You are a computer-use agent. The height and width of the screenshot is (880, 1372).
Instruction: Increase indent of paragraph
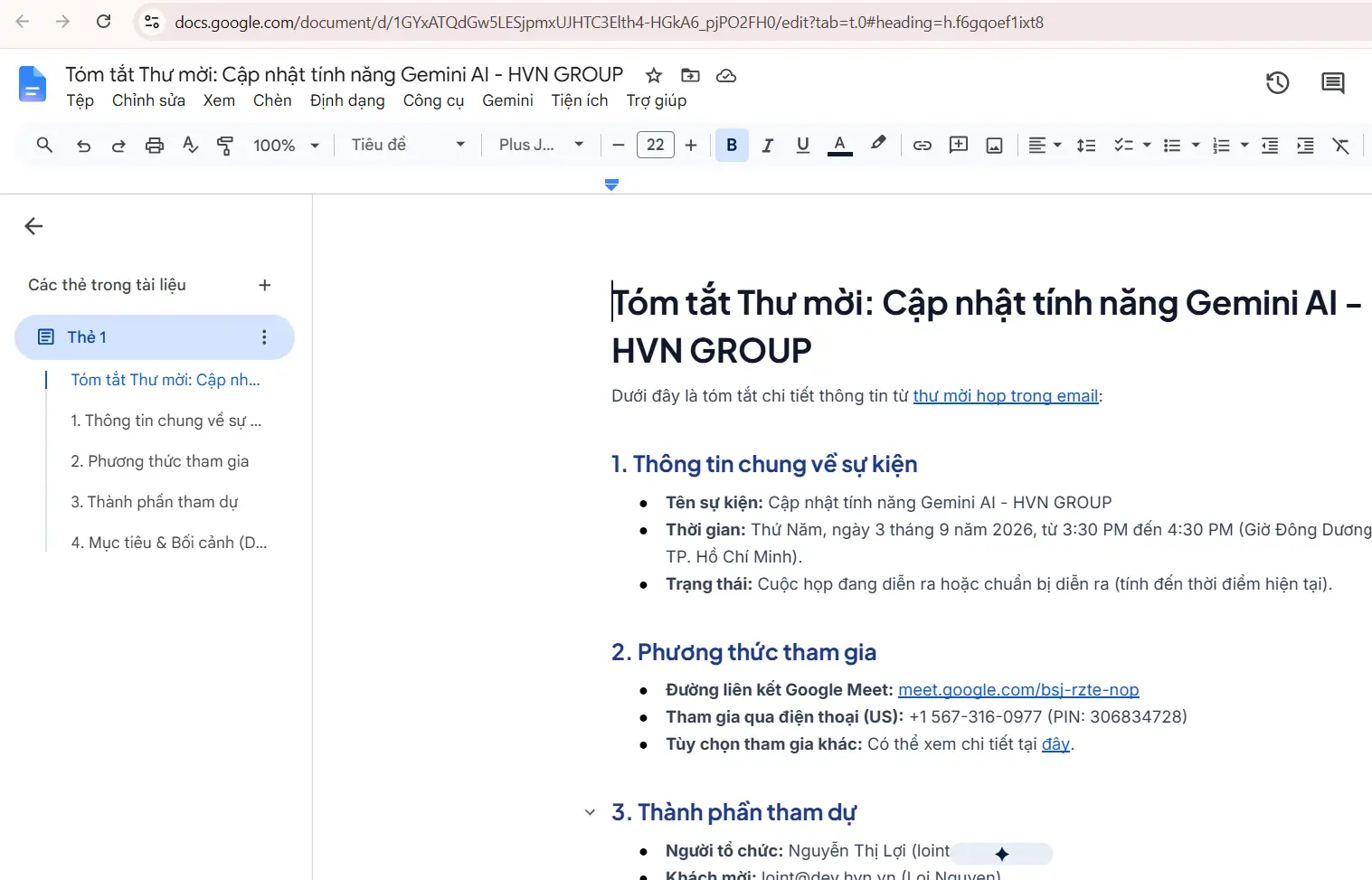1305,146
